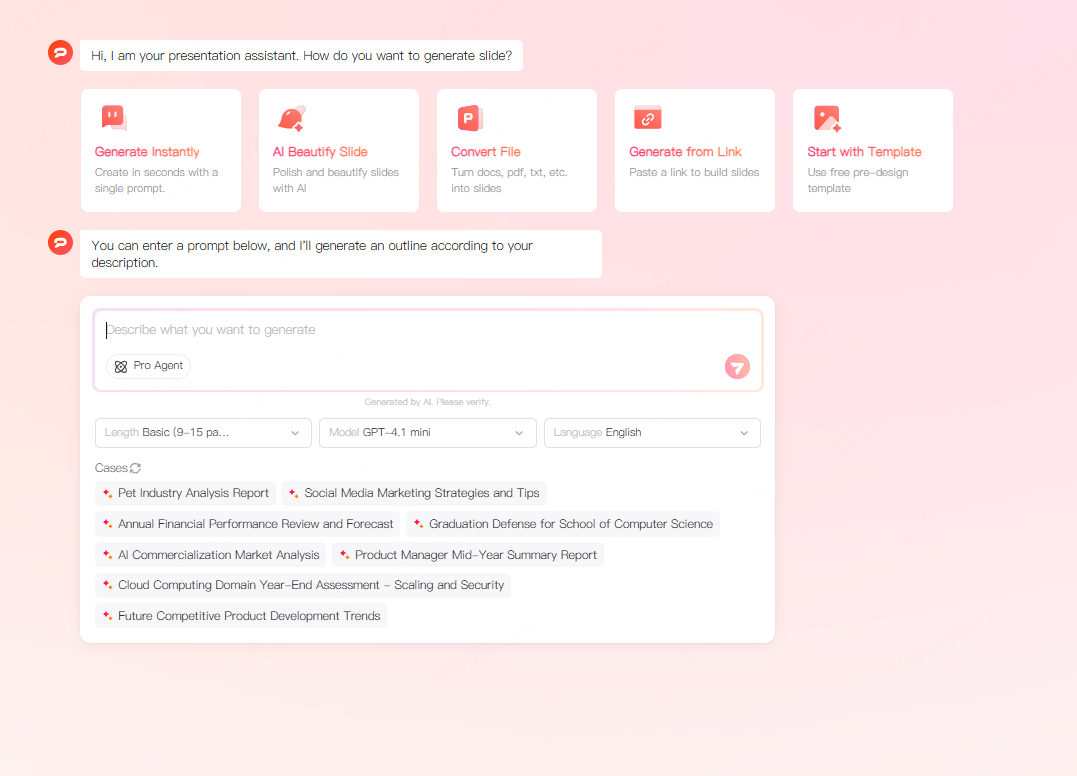Open the Language English dropdown
This screenshot has height=776, width=1077.
coord(652,433)
